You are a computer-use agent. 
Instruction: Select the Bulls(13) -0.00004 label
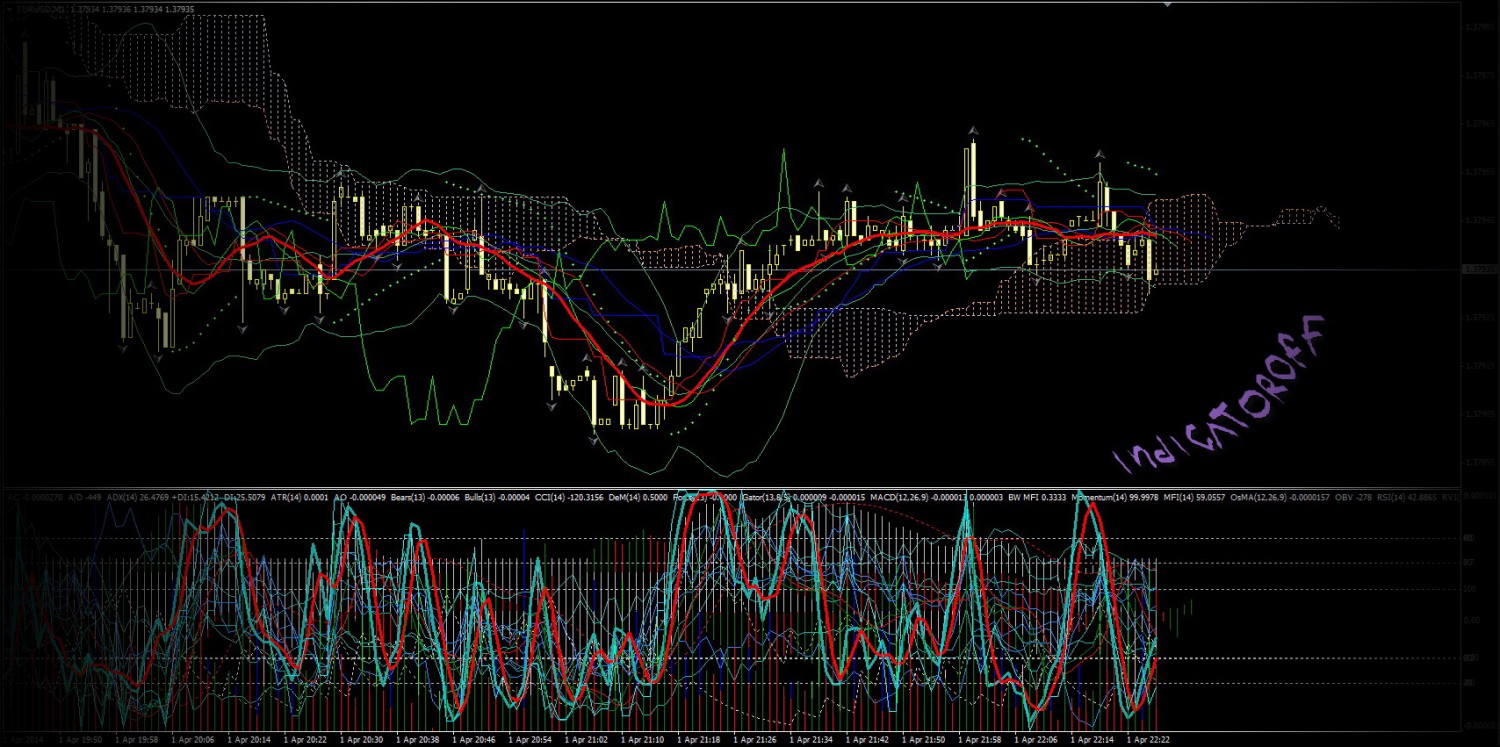[x=497, y=497]
